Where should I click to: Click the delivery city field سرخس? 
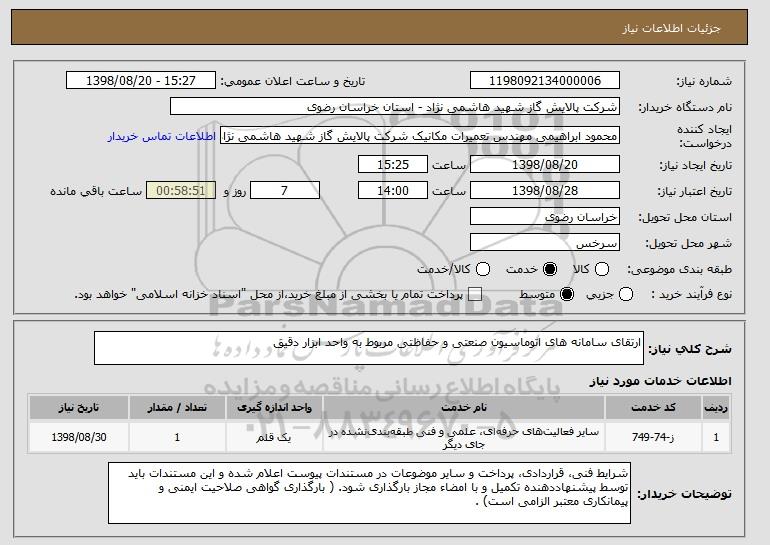(x=545, y=243)
